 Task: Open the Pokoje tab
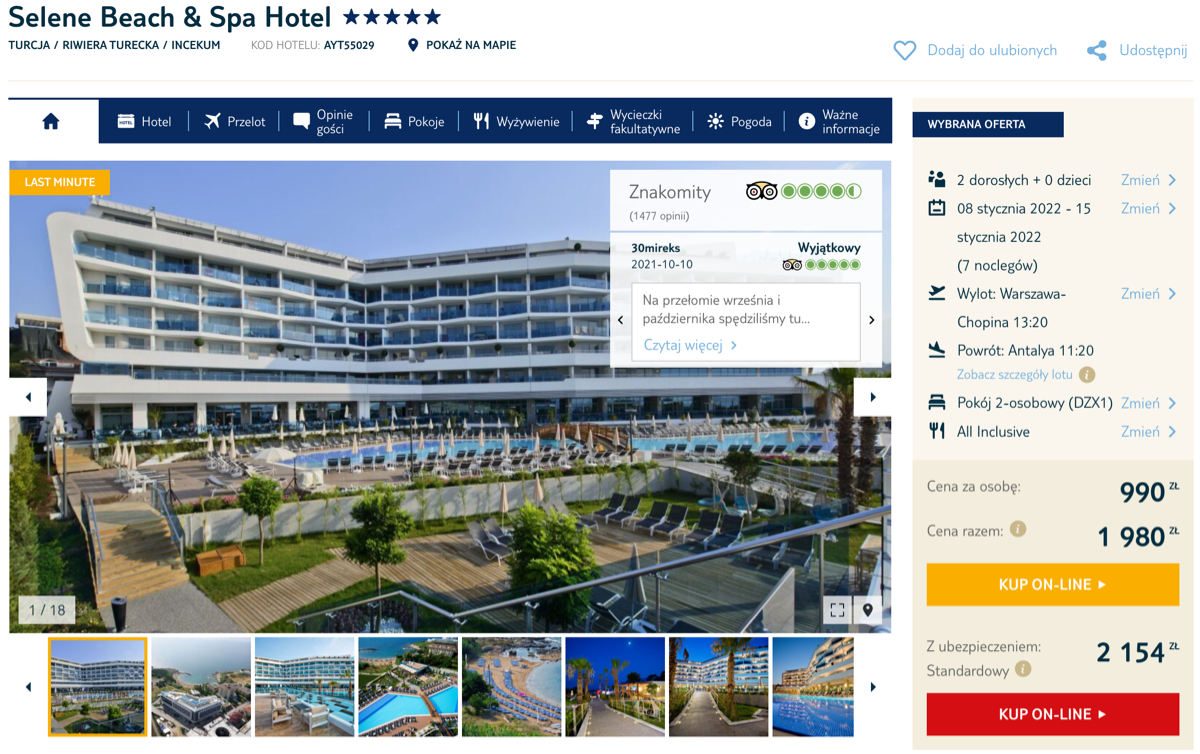pyautogui.click(x=414, y=121)
